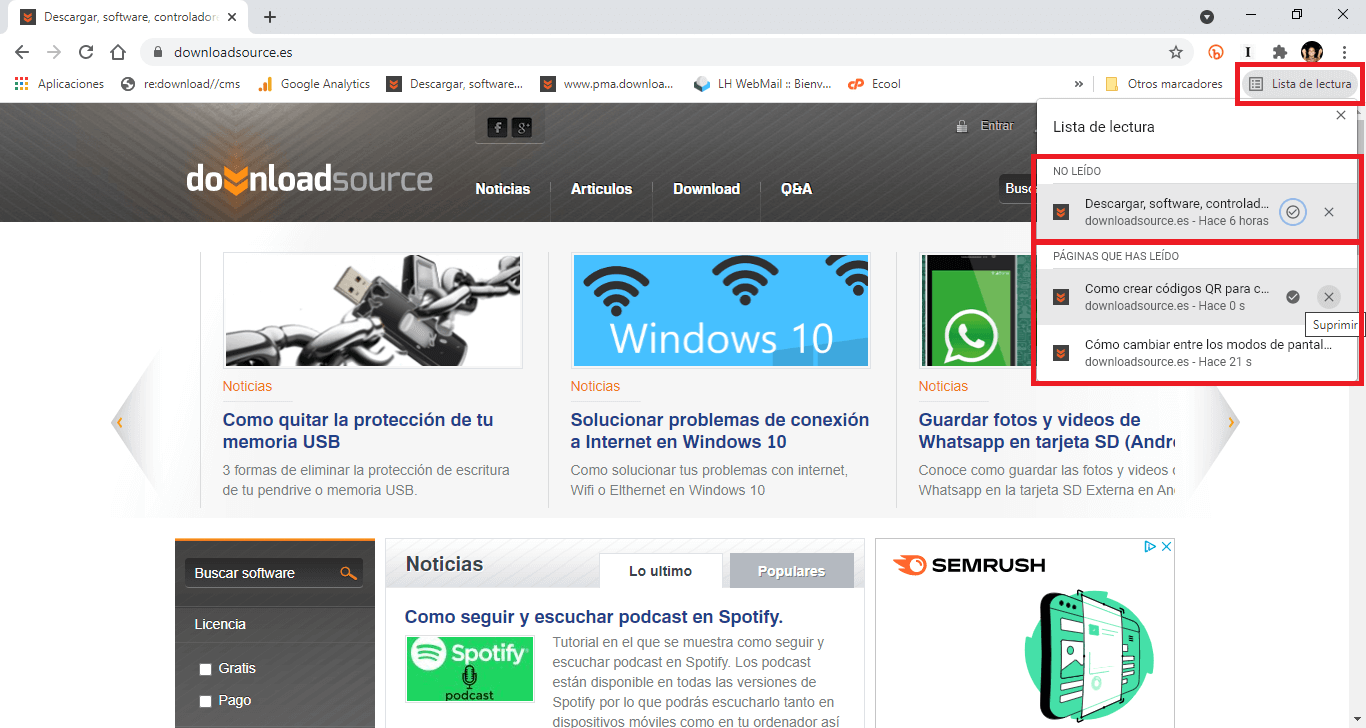
Task: Open the Windows 10 wifi thumbnail
Action: pos(721,311)
